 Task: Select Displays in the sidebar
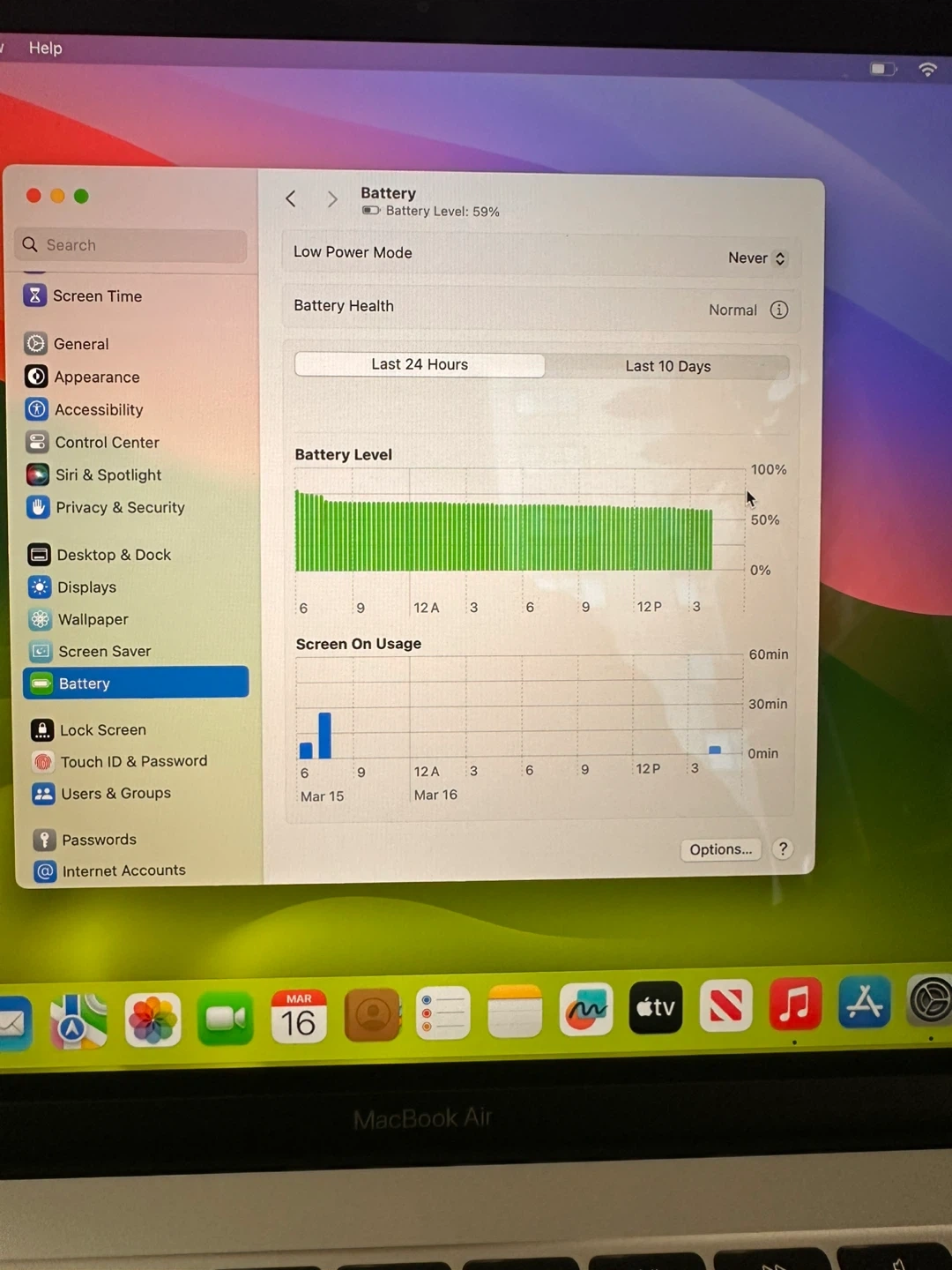pos(86,587)
